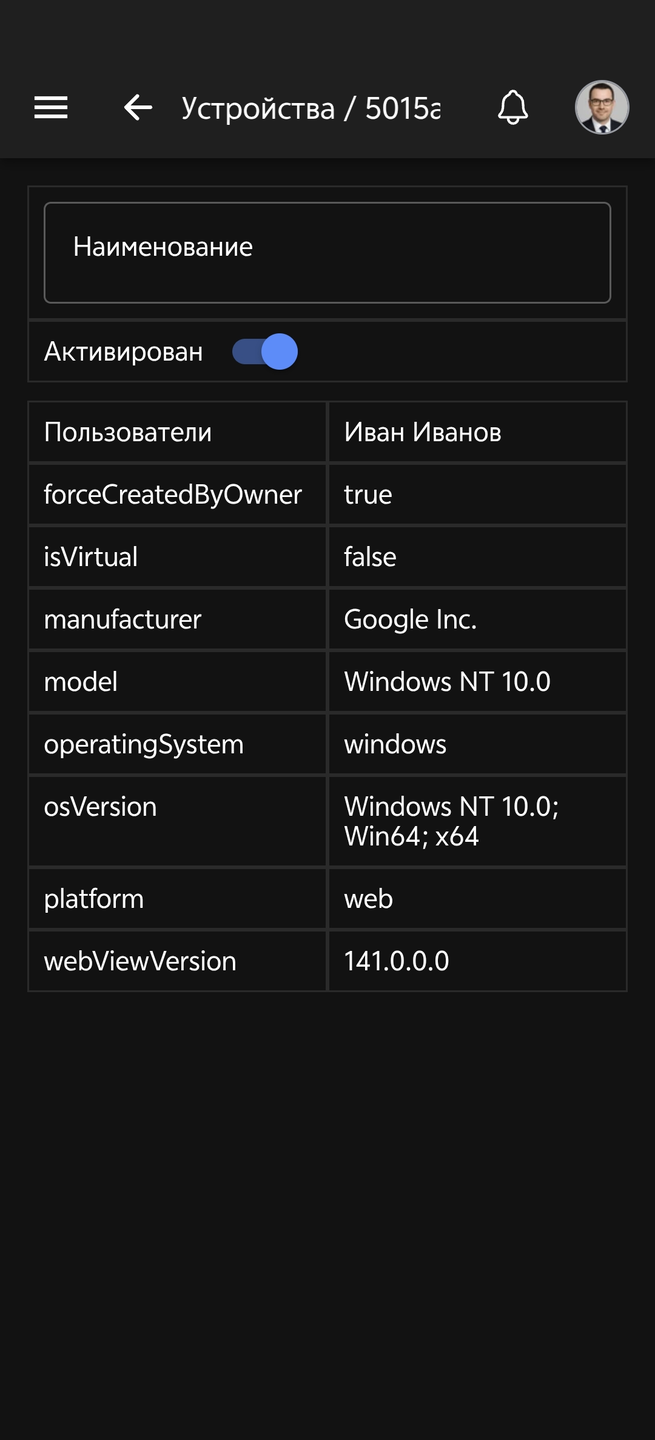
Task: Select the platform value web
Action: pos(368,899)
